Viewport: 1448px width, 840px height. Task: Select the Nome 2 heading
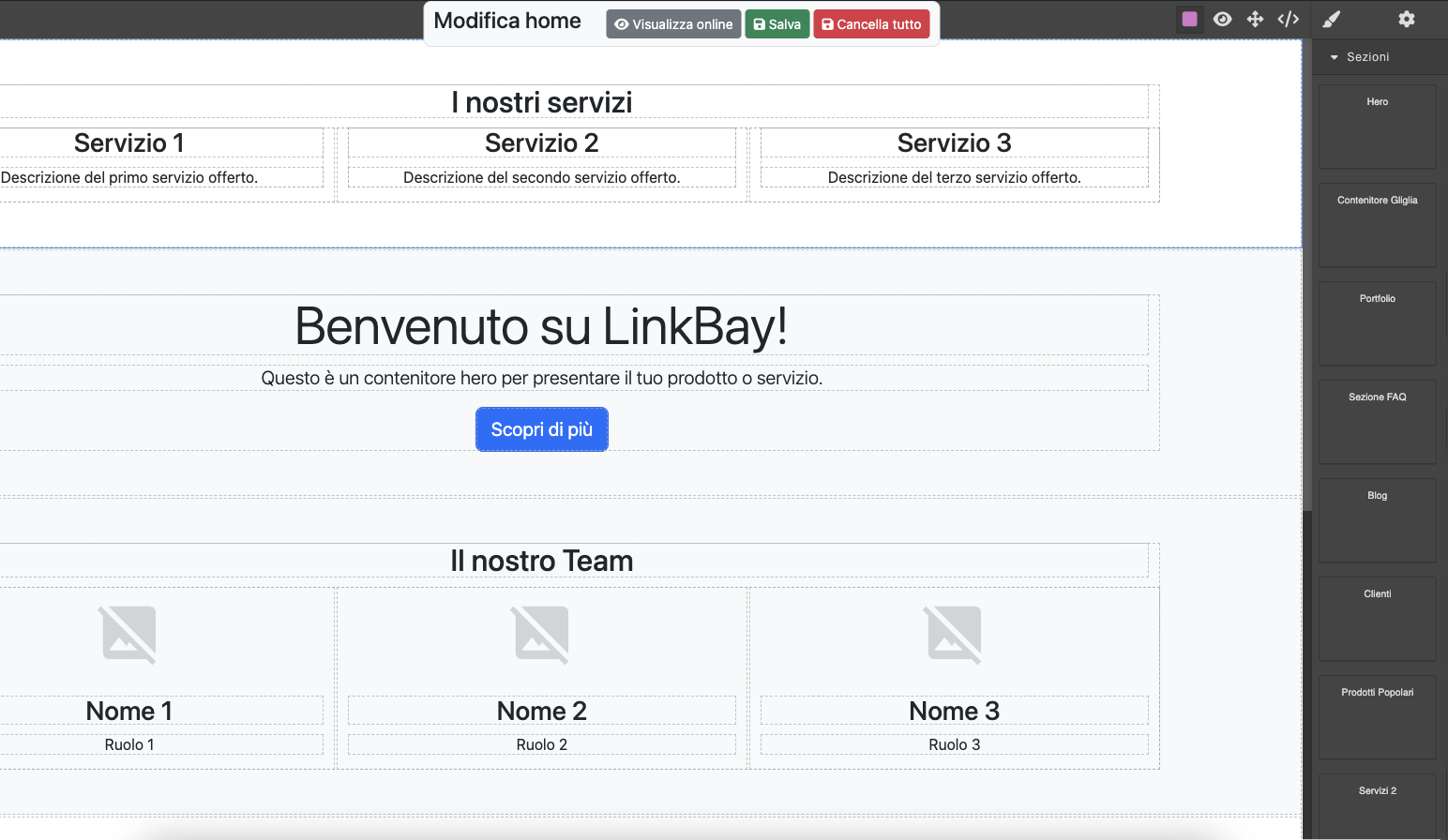[542, 711]
